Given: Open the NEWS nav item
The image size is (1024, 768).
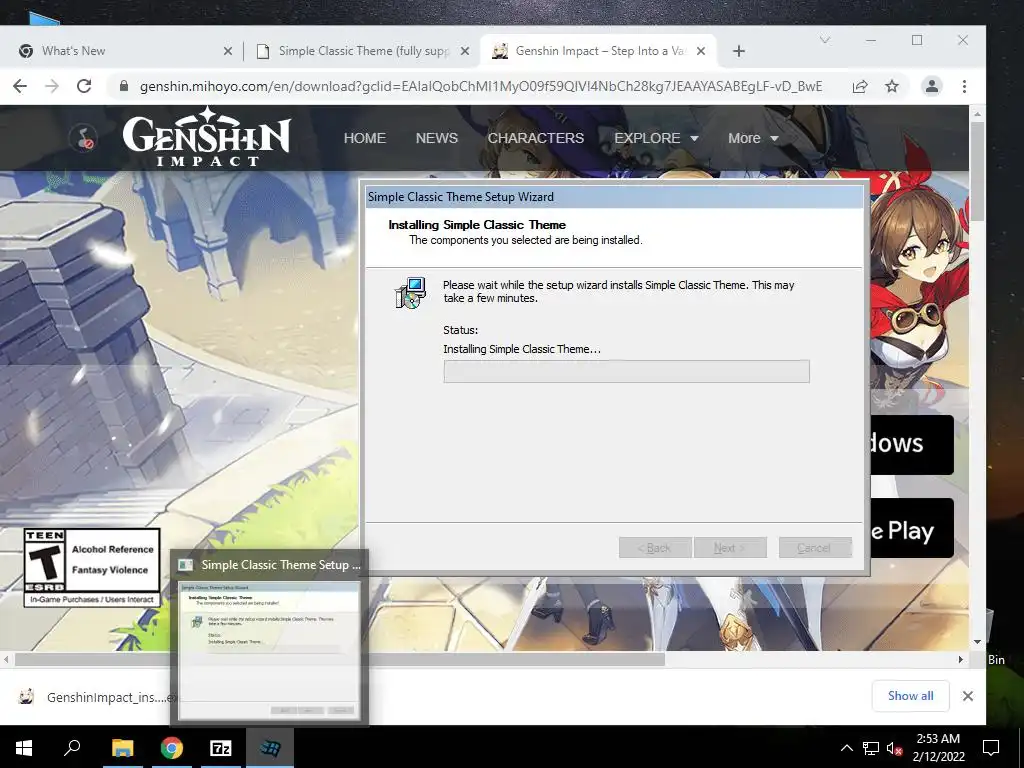Looking at the screenshot, I should (437, 138).
